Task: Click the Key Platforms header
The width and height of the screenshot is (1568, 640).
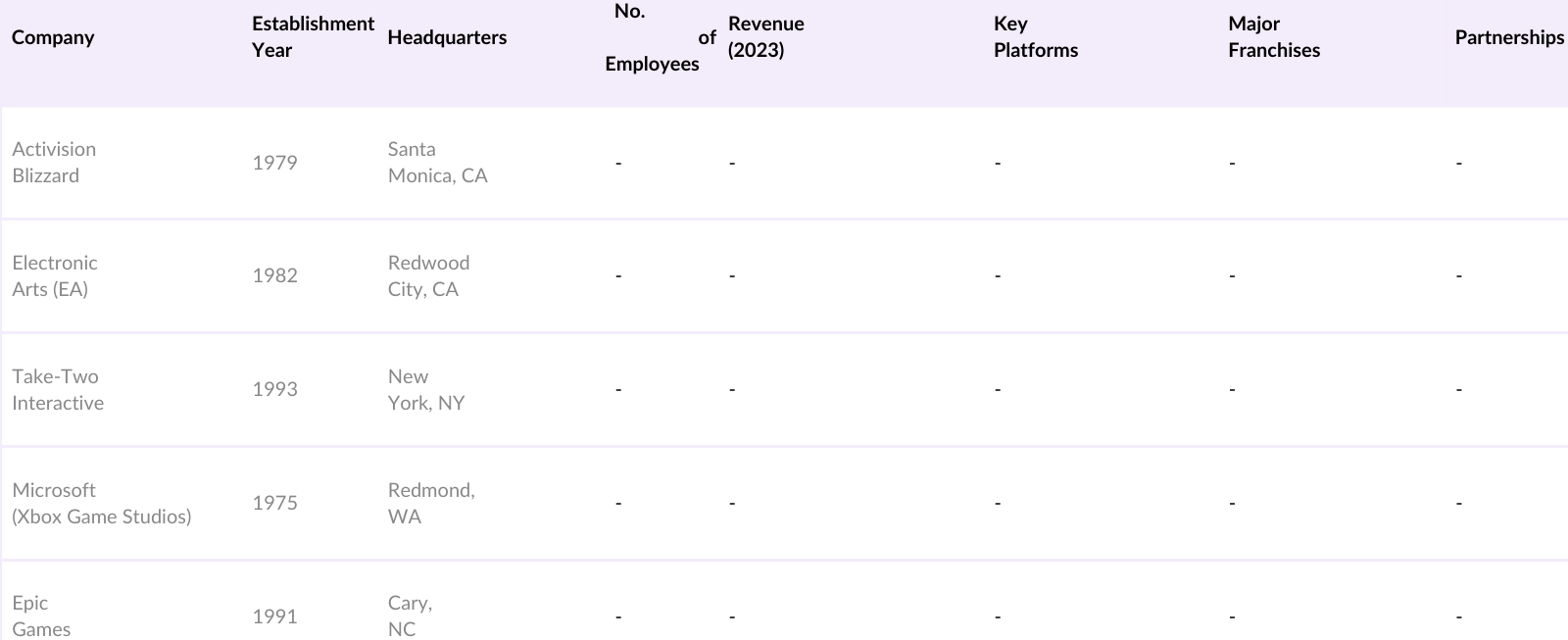Action: pos(1035,37)
